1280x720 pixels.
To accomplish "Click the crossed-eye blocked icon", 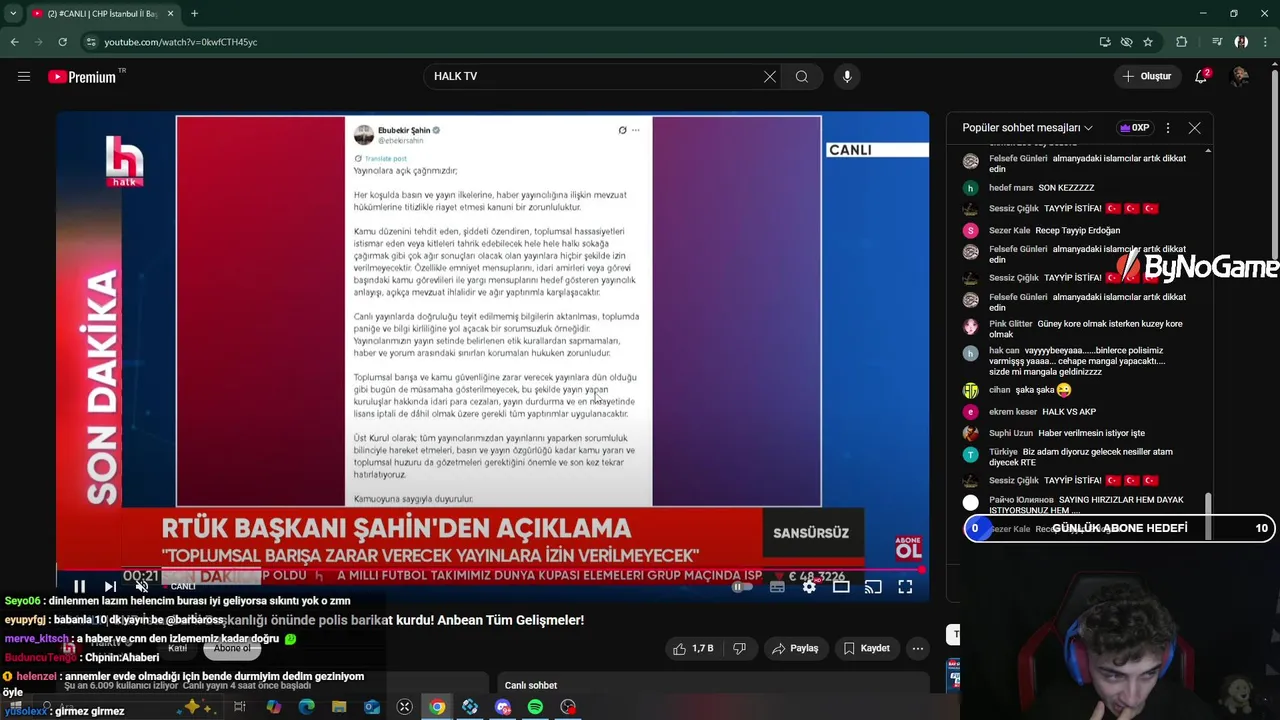I will pyautogui.click(x=1126, y=42).
